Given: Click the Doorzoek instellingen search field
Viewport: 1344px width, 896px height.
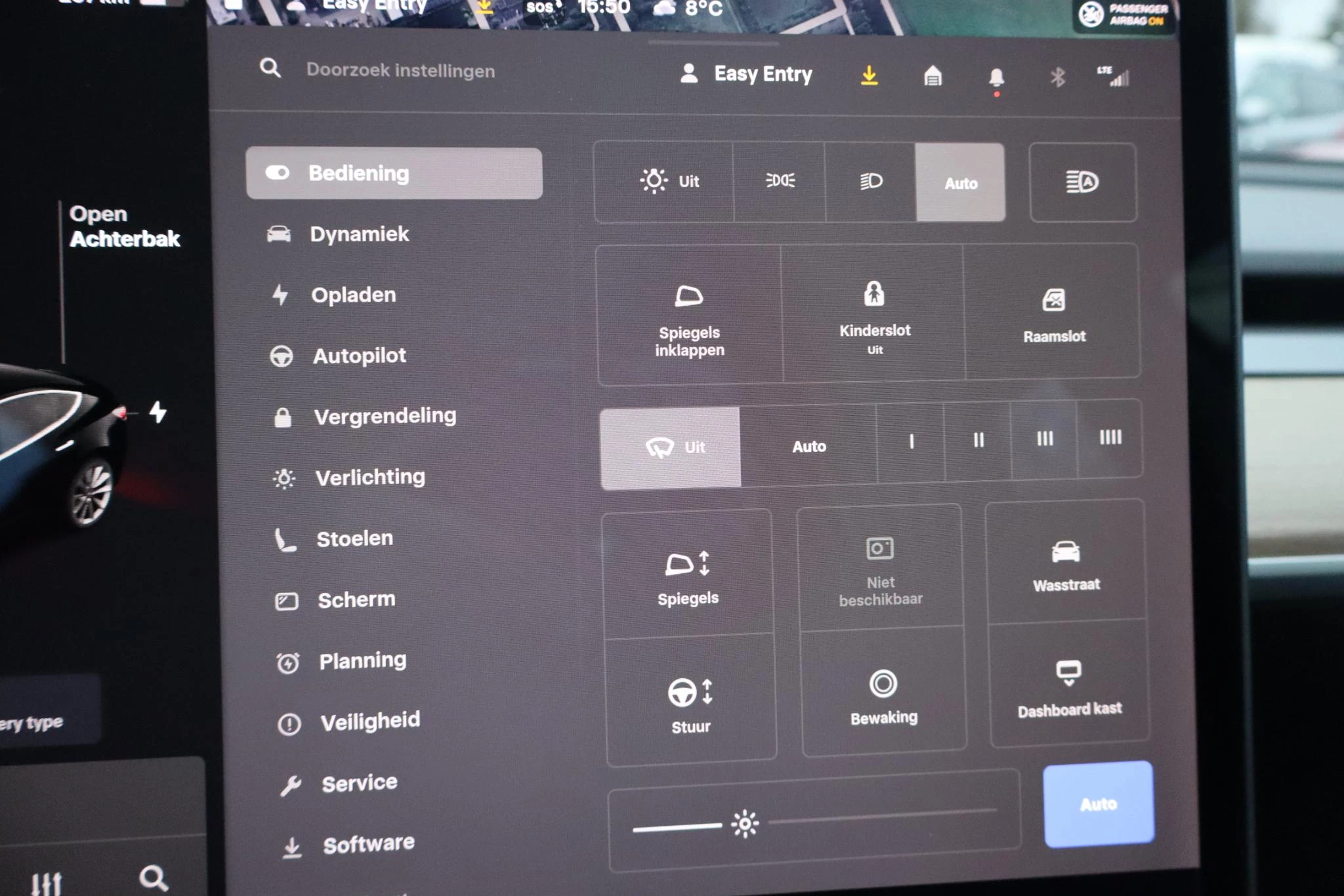Looking at the screenshot, I should (x=400, y=70).
